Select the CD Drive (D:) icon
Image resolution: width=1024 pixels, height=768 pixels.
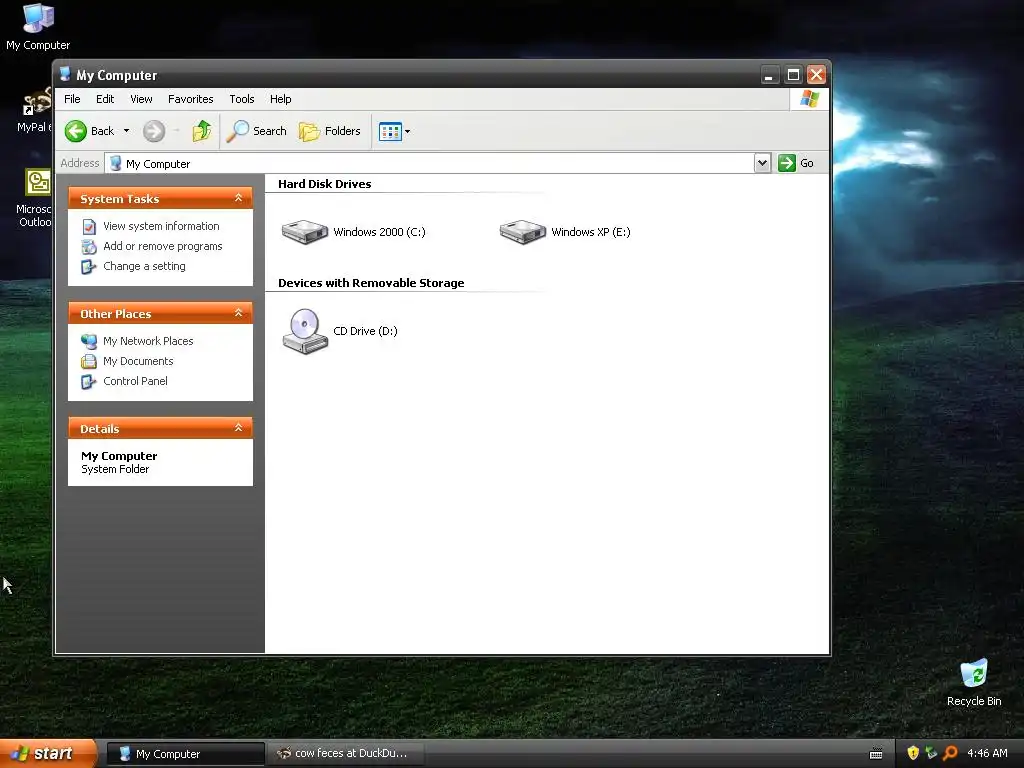[x=304, y=331]
